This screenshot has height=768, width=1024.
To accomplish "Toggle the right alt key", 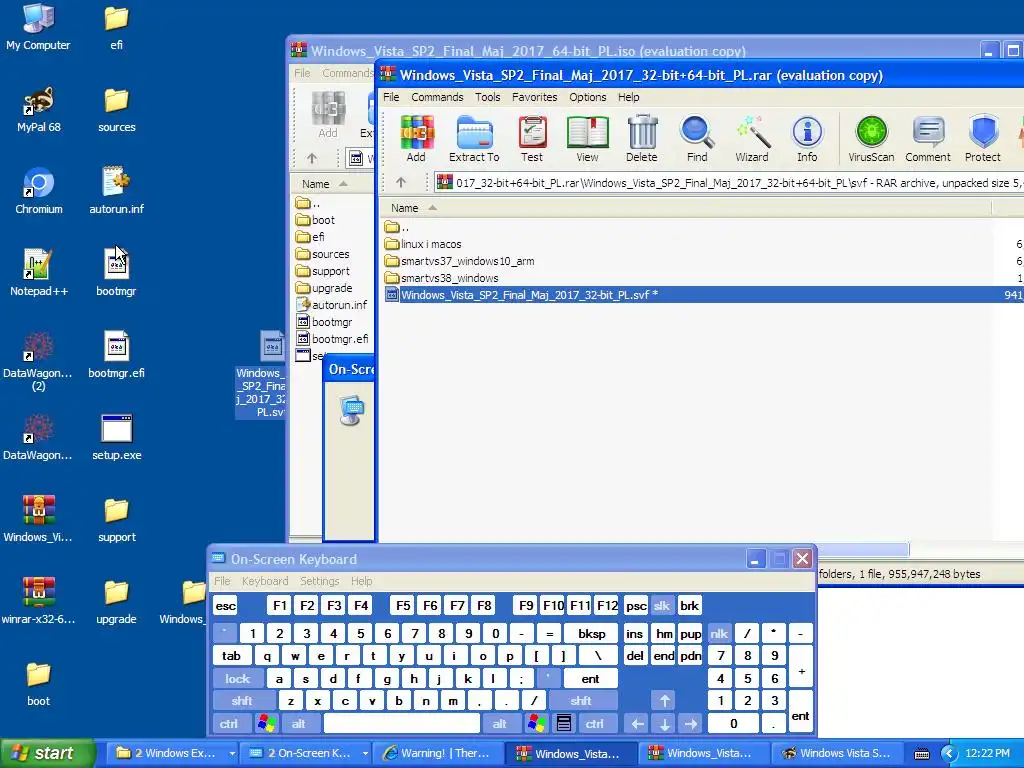I will [500, 724].
